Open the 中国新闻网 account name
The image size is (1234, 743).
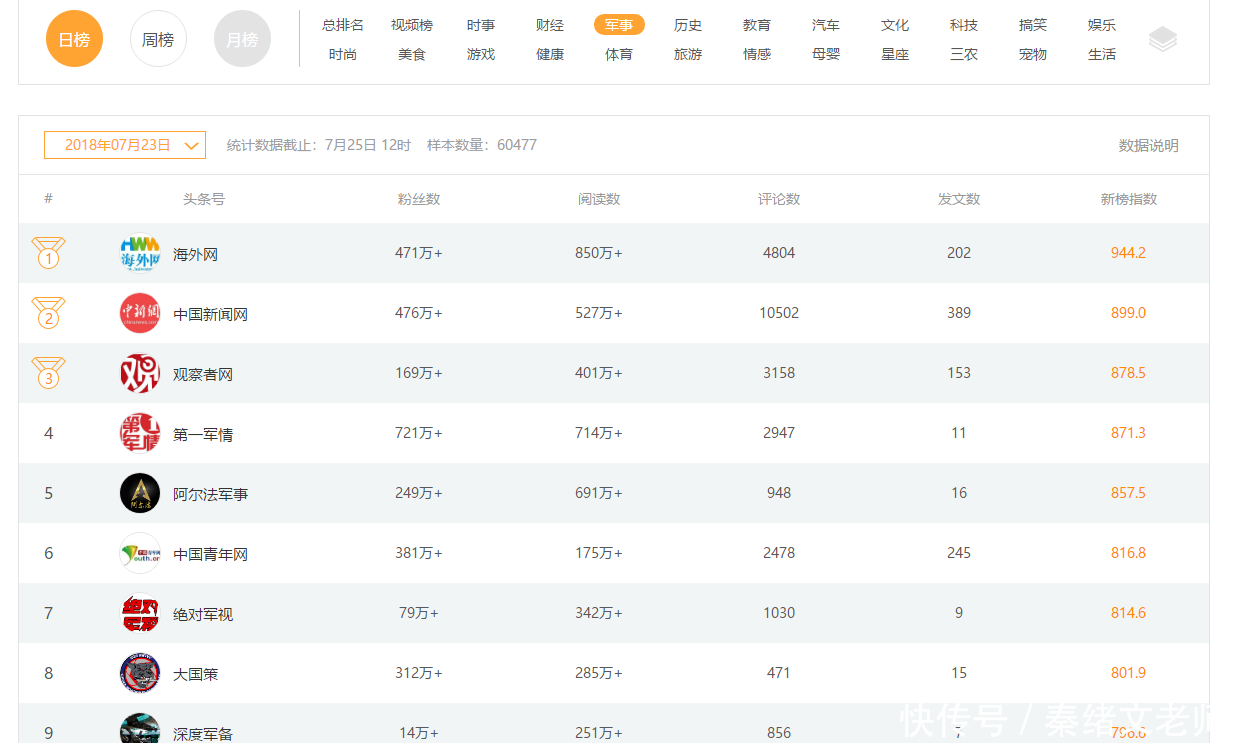click(210, 314)
